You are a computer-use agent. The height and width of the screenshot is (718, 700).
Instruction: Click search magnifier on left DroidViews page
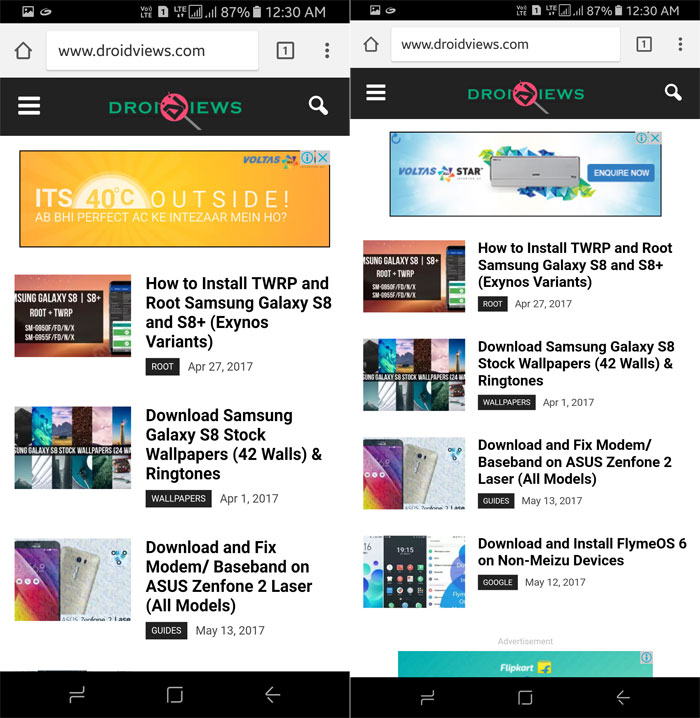318,106
